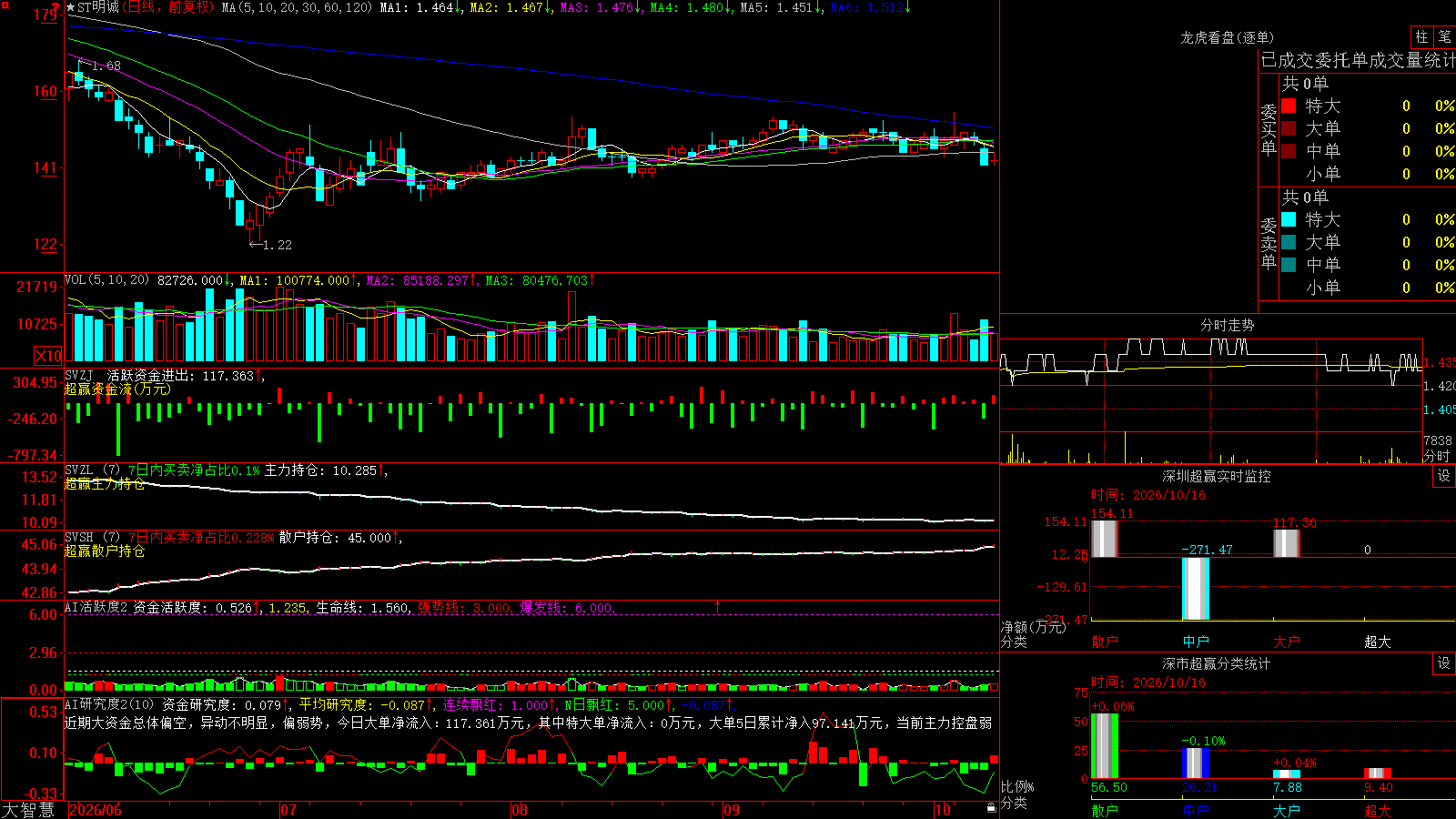This screenshot has height=819, width=1456.
Task: Click the star icon before ST明诚
Action: click(71, 7)
